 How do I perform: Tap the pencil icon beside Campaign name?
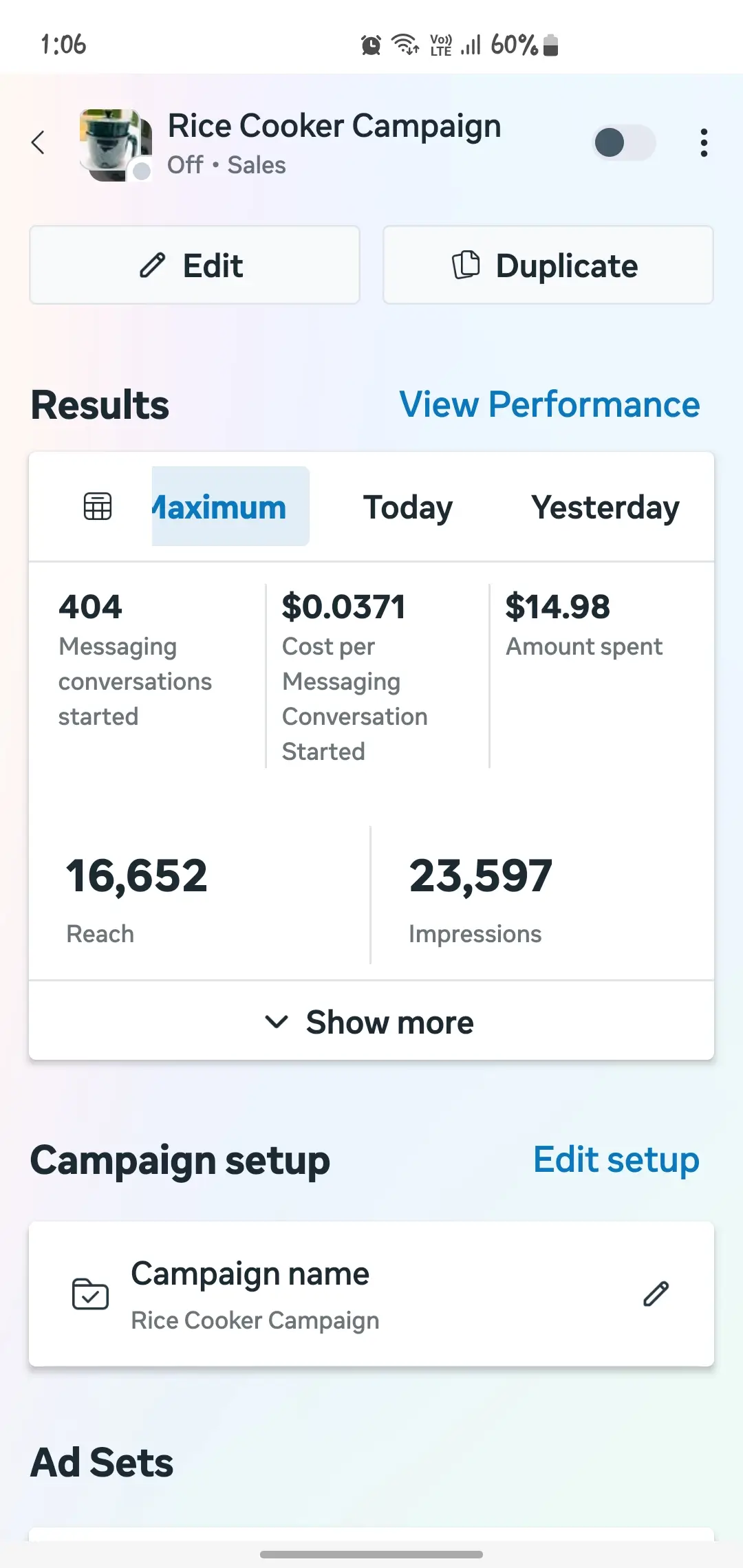[x=656, y=1294]
